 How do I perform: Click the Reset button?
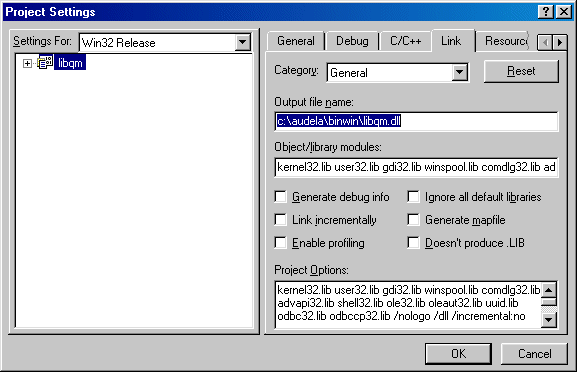[521, 71]
